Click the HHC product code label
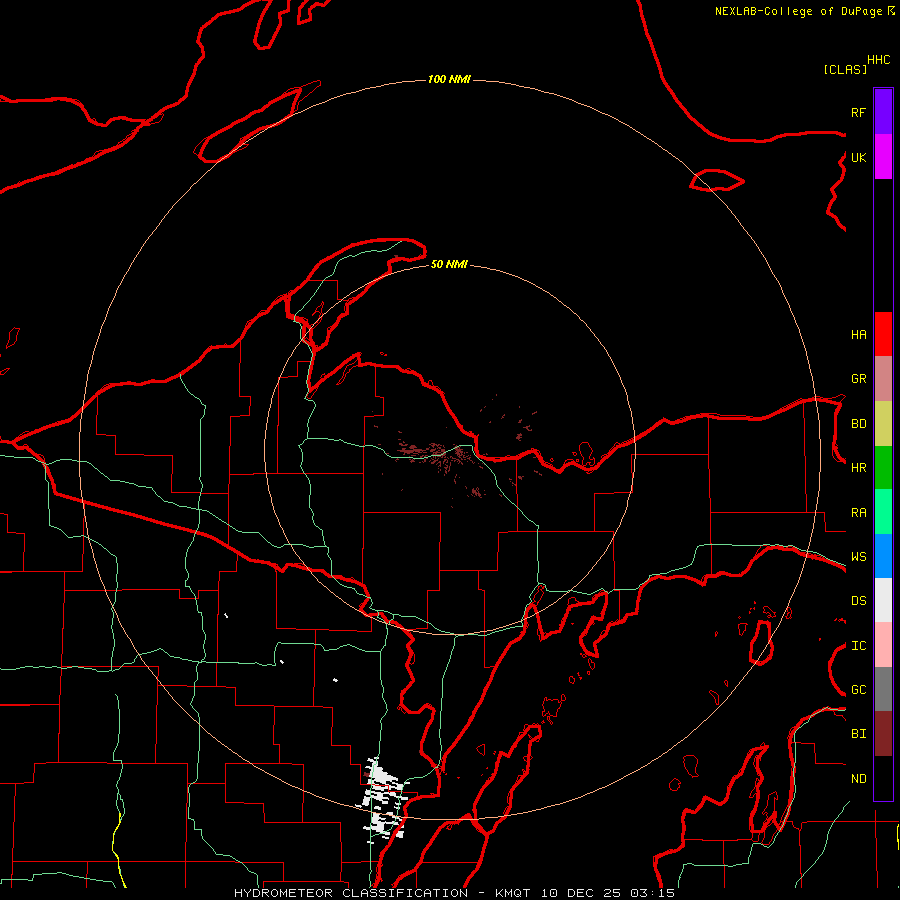 click(x=878, y=60)
